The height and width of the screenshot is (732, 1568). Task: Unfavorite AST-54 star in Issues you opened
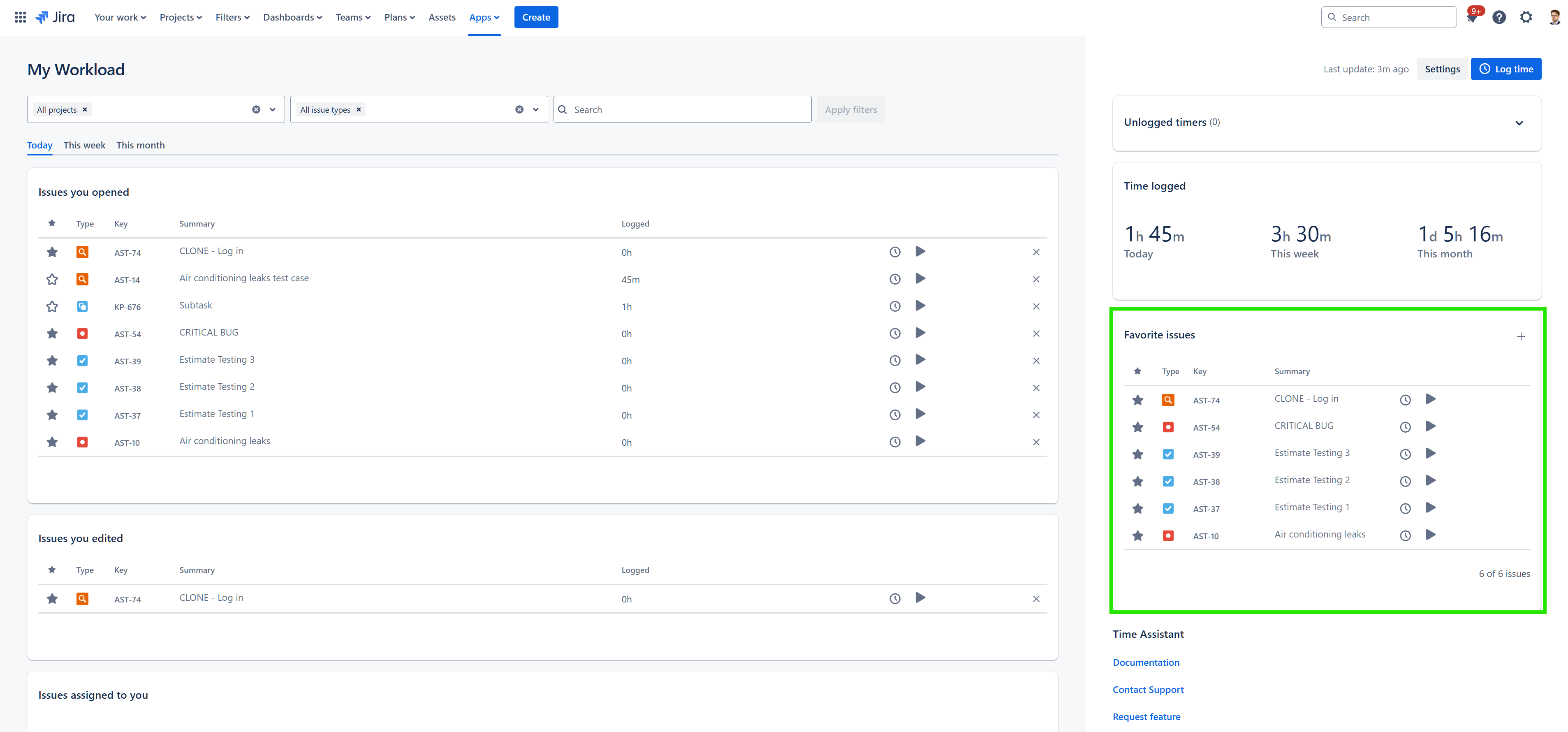click(x=52, y=334)
